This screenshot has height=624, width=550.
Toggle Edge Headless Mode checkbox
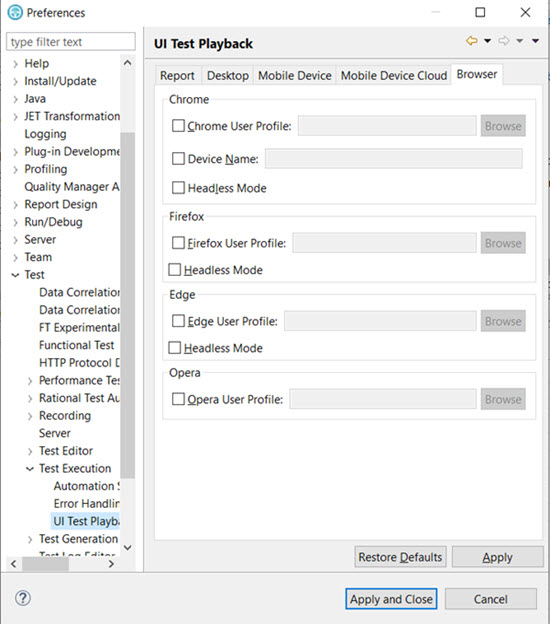coord(175,347)
